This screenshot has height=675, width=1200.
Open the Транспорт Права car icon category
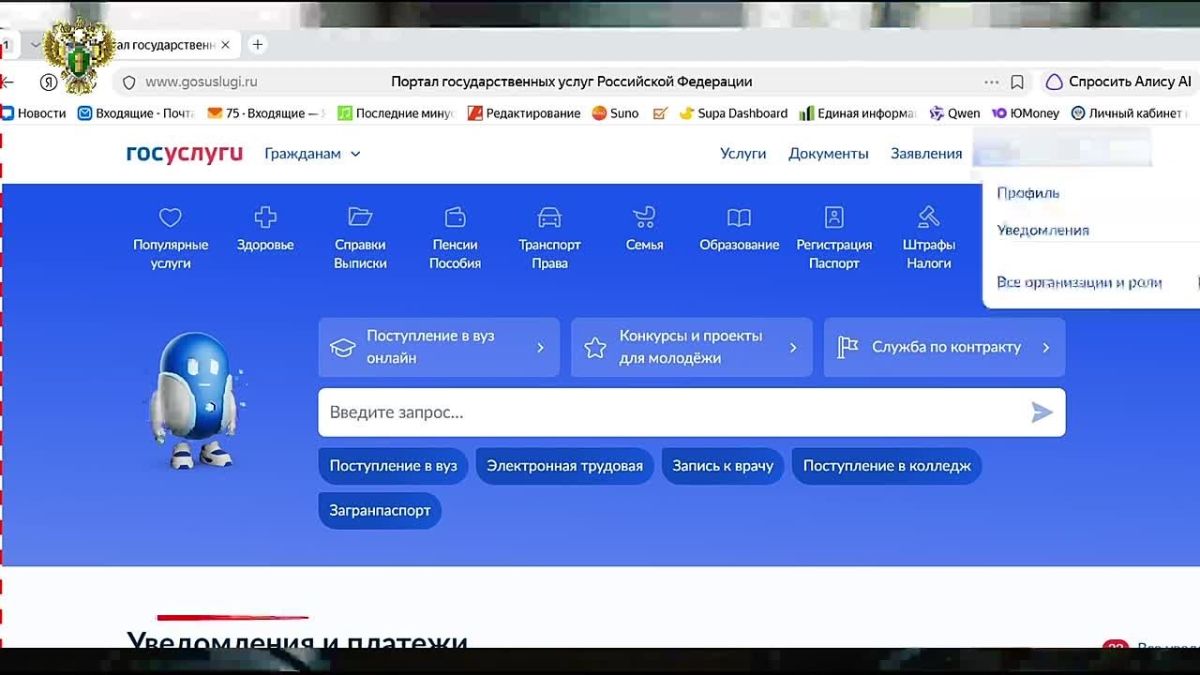click(x=549, y=238)
